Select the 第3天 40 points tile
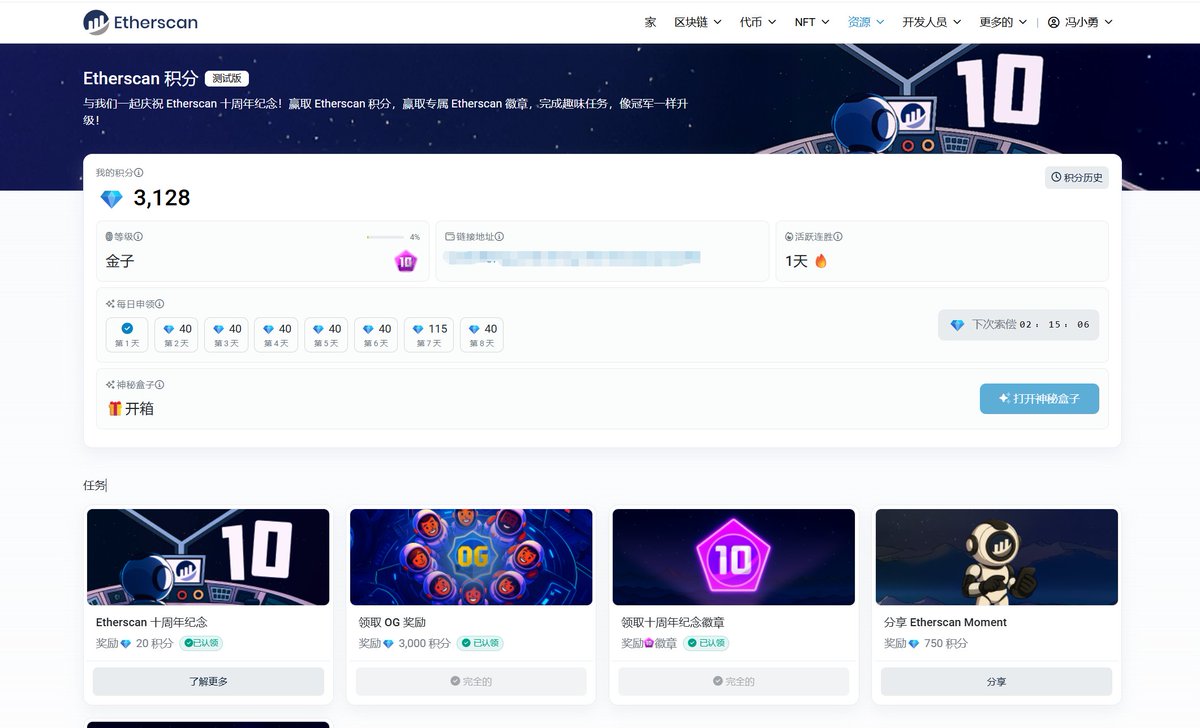 point(227,335)
